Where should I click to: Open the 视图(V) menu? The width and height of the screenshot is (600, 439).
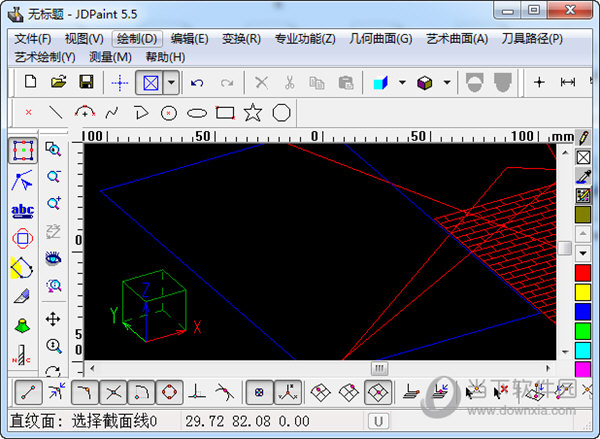pyautogui.click(x=84, y=39)
